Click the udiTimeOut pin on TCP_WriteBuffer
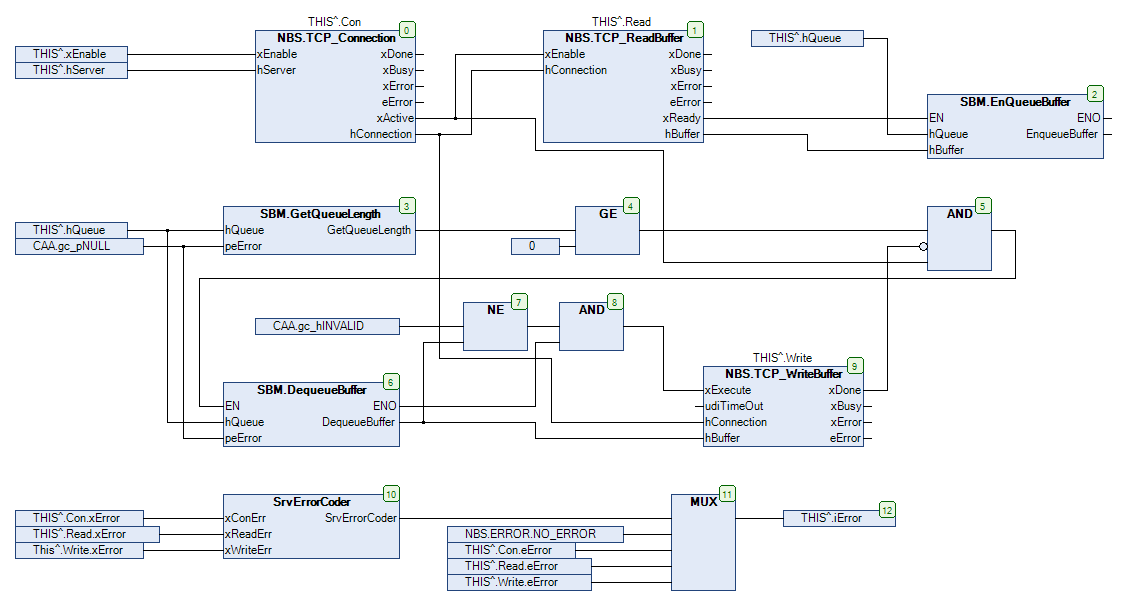The image size is (1121, 605). (x=735, y=406)
